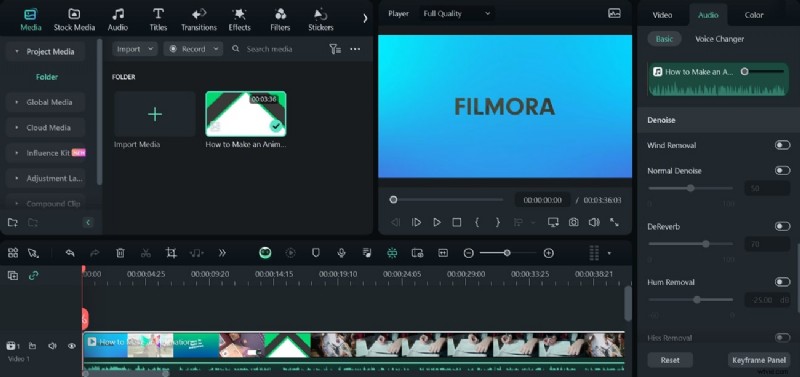Open the Import dropdown

(135, 49)
